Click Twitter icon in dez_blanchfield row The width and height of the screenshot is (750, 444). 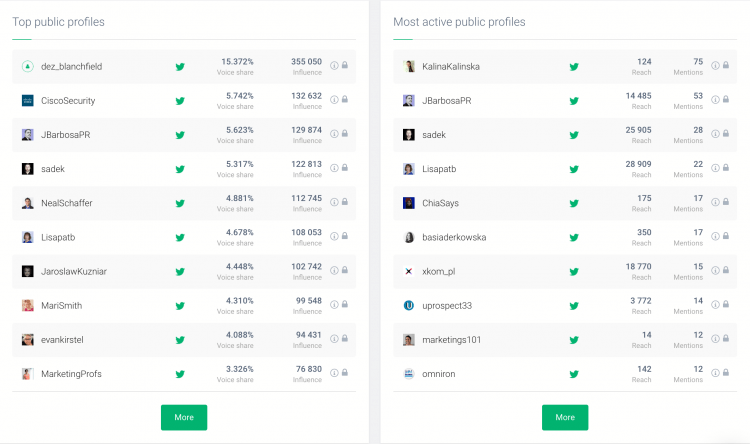click(x=180, y=67)
